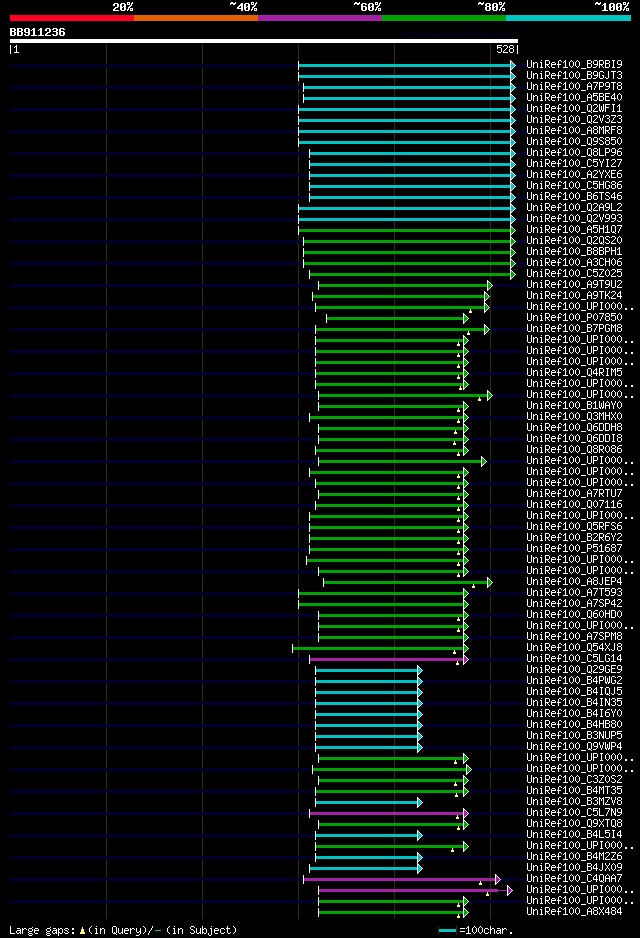Click the query name BB911236

point(37,32)
